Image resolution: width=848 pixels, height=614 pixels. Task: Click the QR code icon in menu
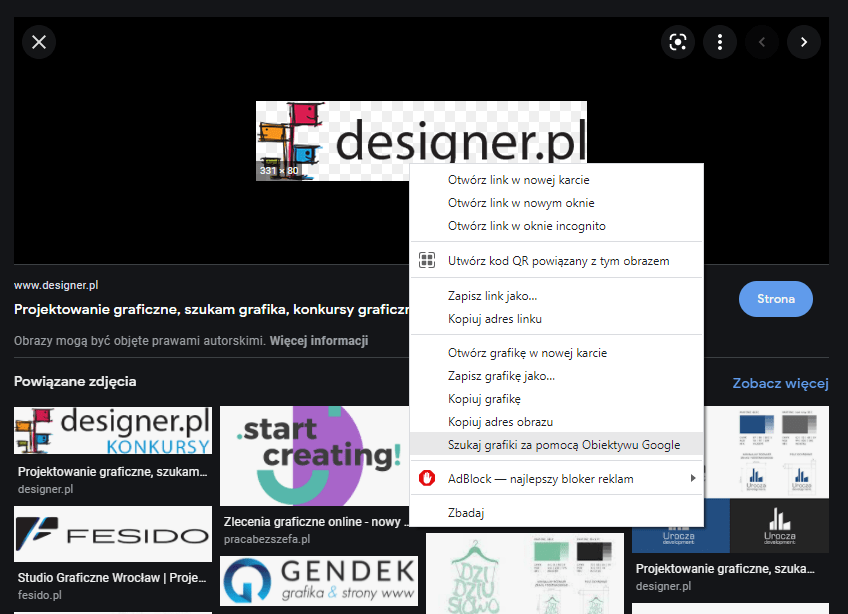tap(428, 261)
